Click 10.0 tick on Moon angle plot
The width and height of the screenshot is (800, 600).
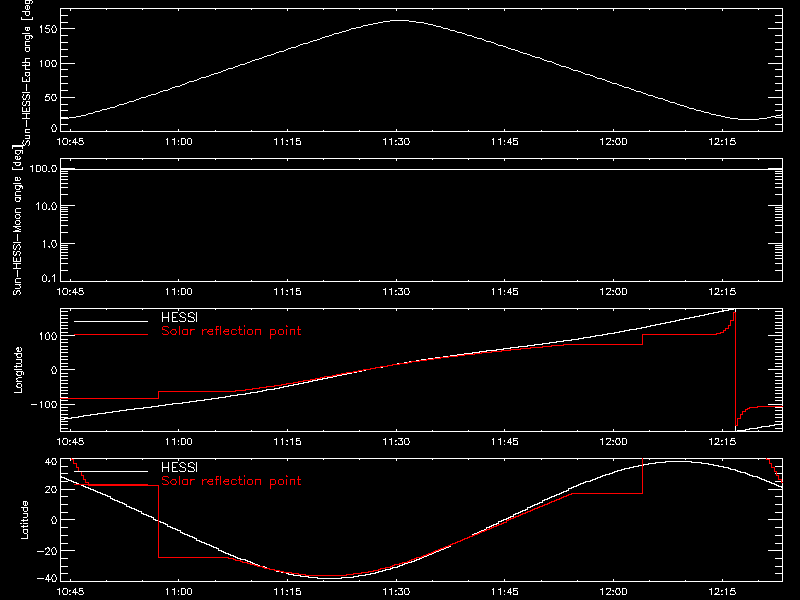46,207
